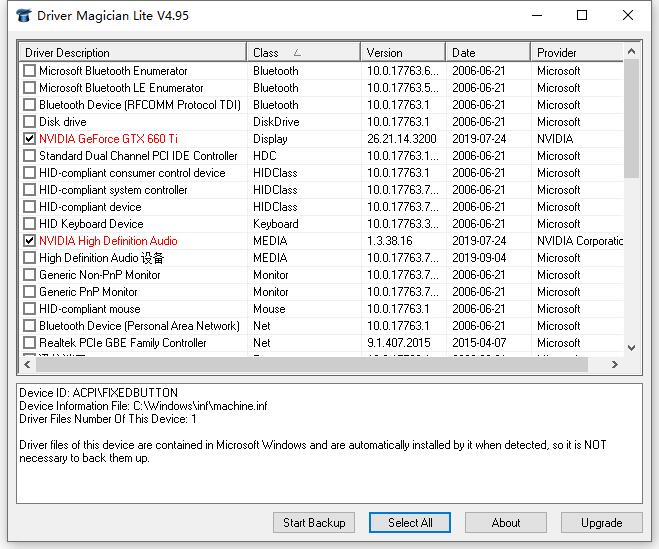Click the list's scroll down arrow
The width and height of the screenshot is (659, 549).
tap(631, 348)
